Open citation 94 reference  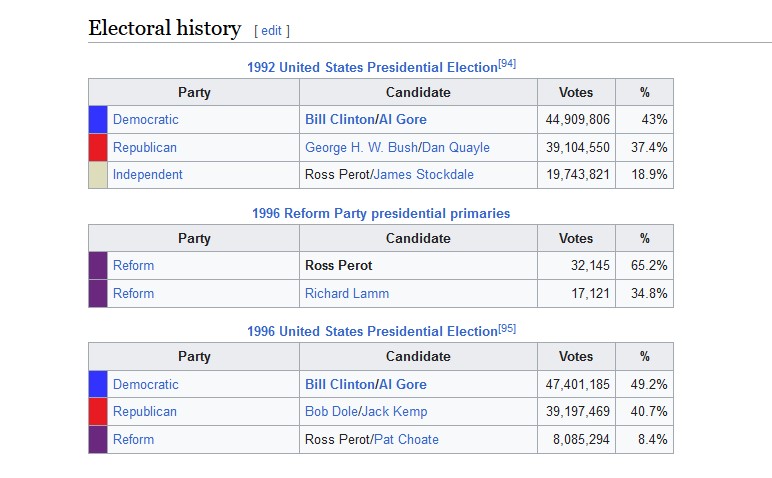pyautogui.click(x=507, y=64)
